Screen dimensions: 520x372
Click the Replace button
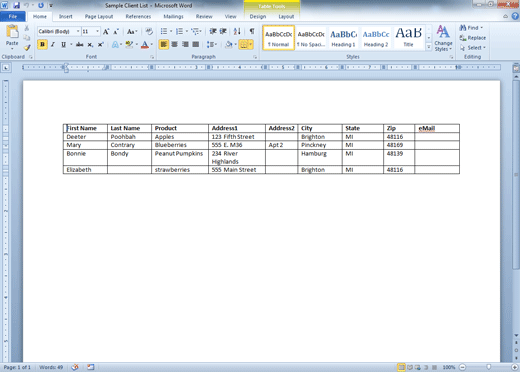point(472,38)
